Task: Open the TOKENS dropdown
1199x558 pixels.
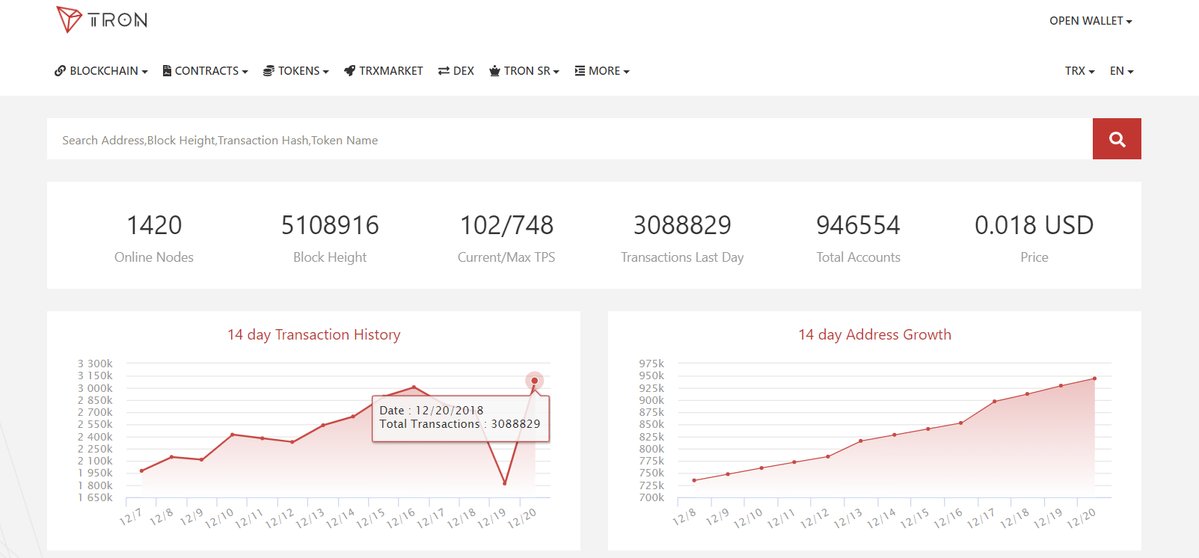Action: [x=296, y=71]
